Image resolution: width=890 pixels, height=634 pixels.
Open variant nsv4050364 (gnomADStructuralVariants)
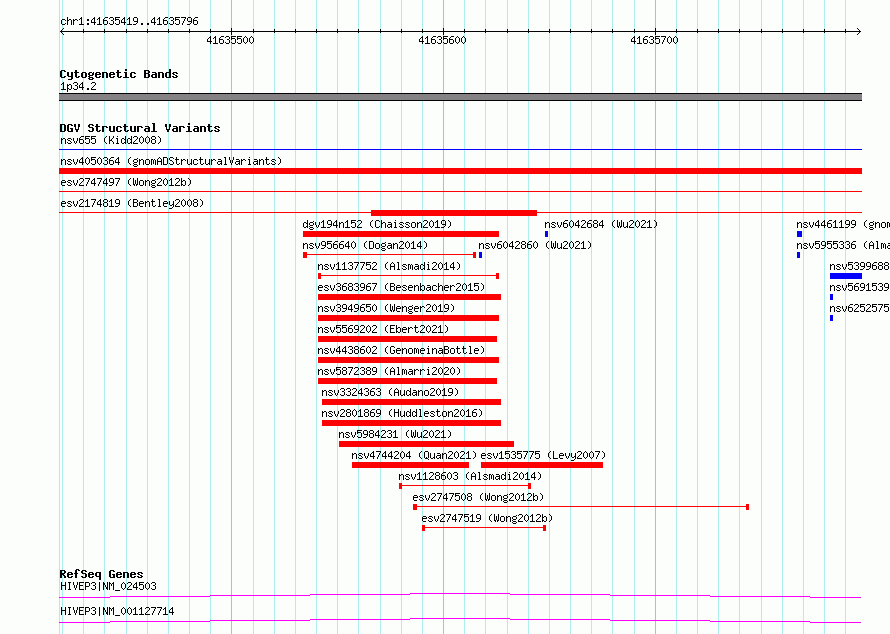click(x=171, y=161)
